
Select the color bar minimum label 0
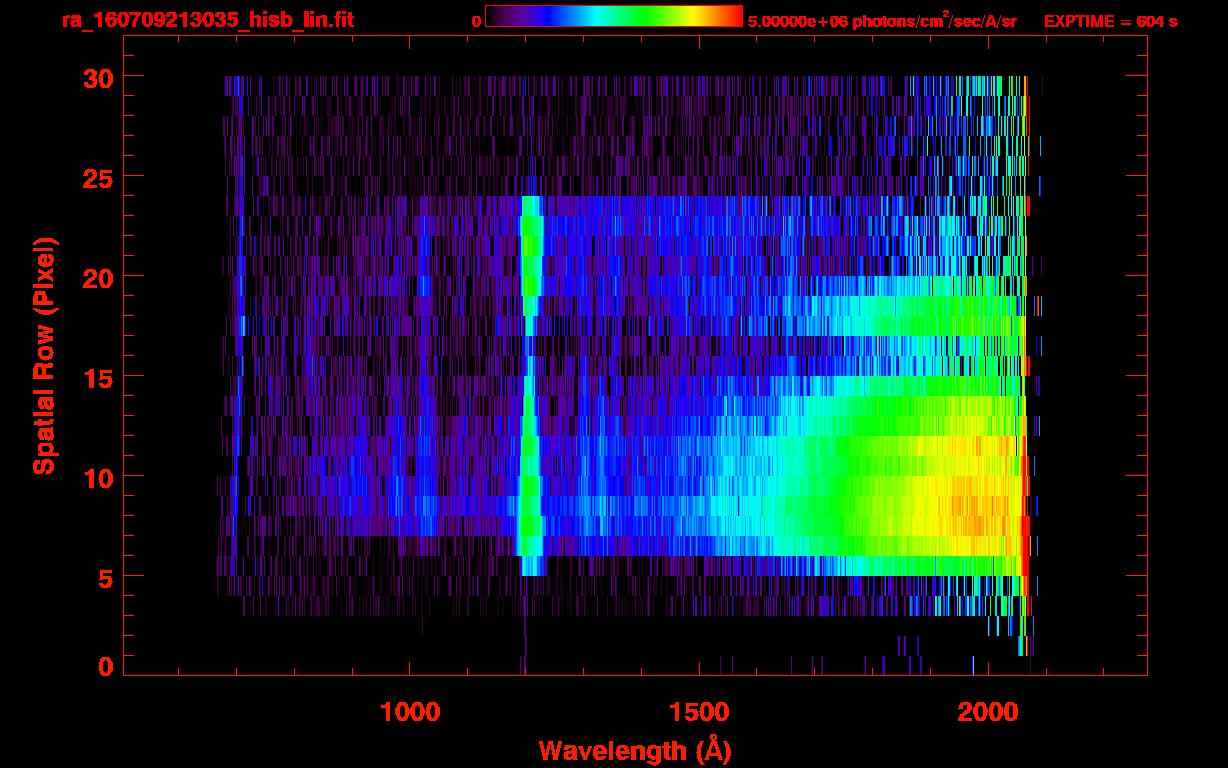click(x=476, y=21)
